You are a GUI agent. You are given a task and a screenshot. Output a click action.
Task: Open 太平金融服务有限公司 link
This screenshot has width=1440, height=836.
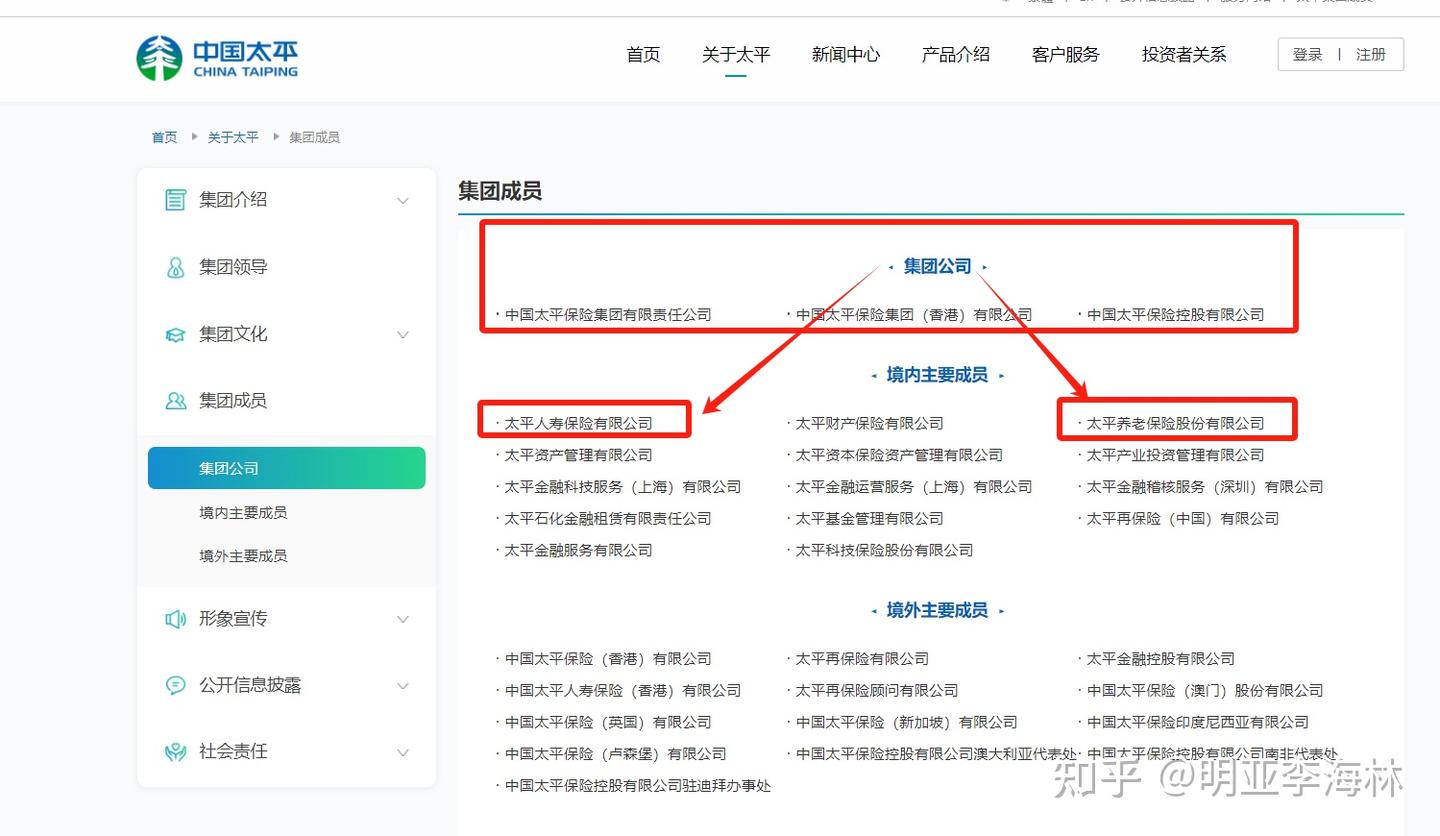coord(578,550)
